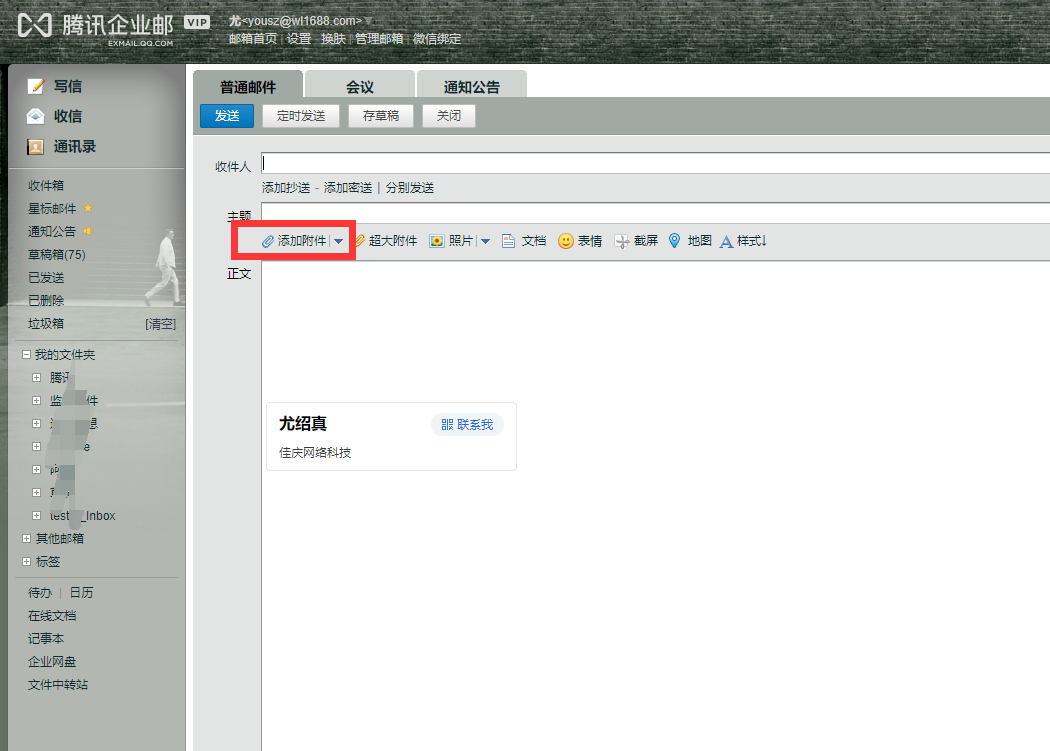Click the VIP badge
1050x751 pixels.
[197, 23]
